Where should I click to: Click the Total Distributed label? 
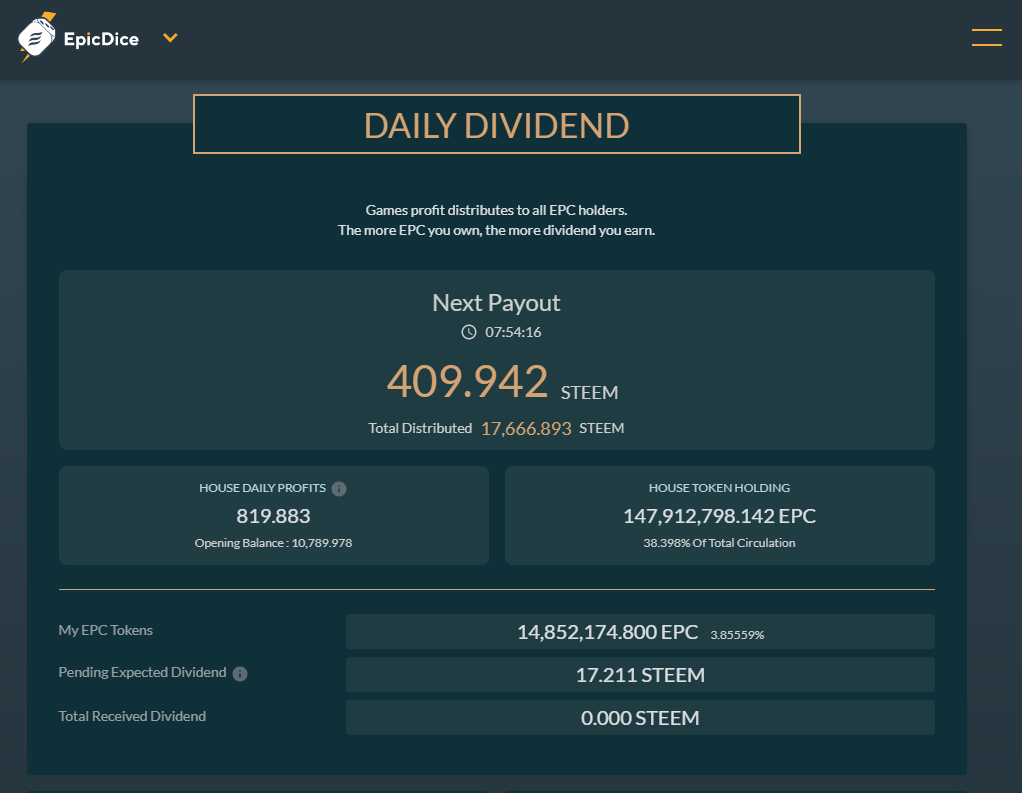point(420,428)
